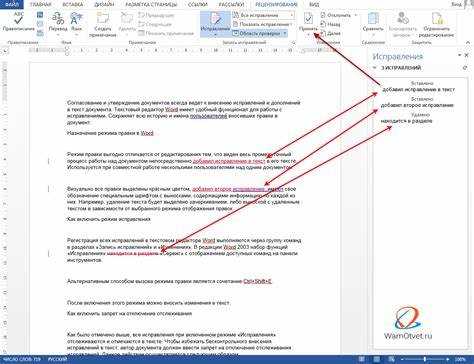Viewport: 474px width, 364px height.
Task: Open the dropdown arrow under Исправления button
Action: tap(215, 34)
